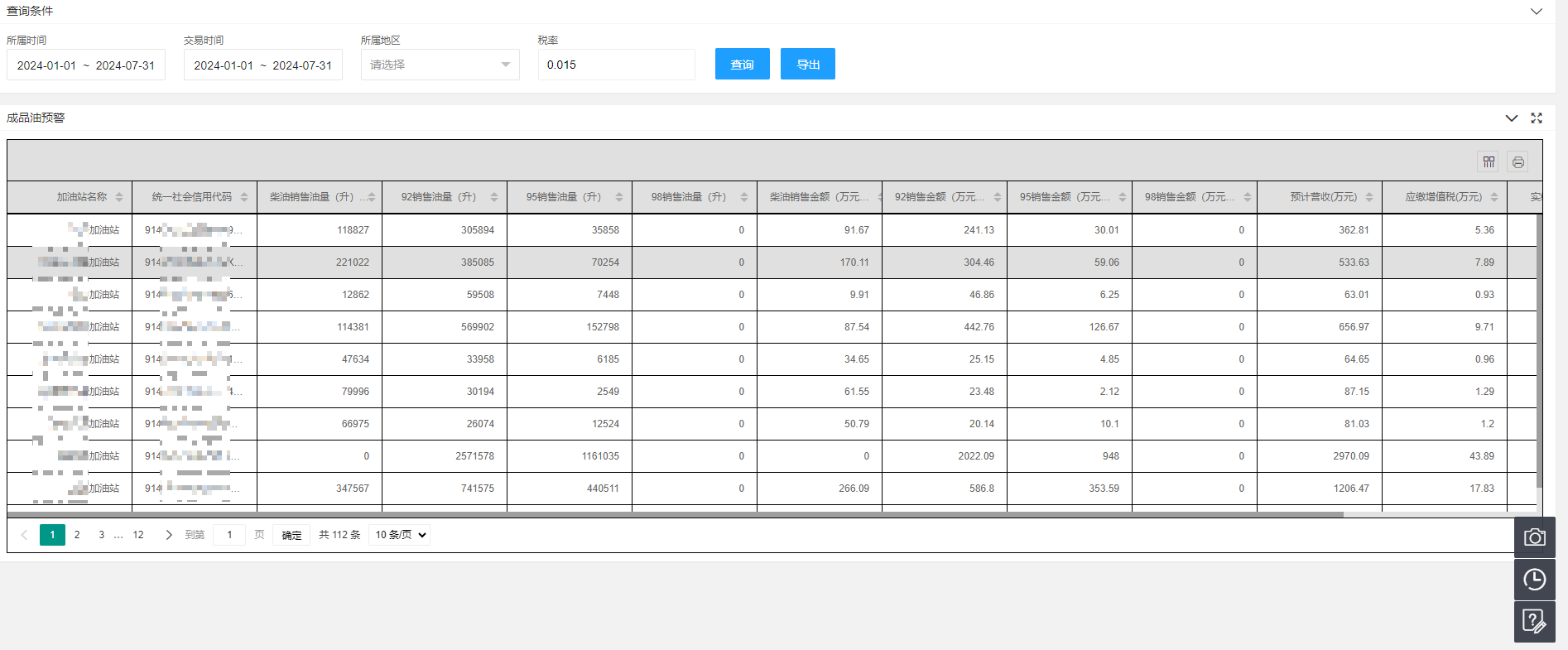Open the column filter grid icon

(x=1489, y=162)
